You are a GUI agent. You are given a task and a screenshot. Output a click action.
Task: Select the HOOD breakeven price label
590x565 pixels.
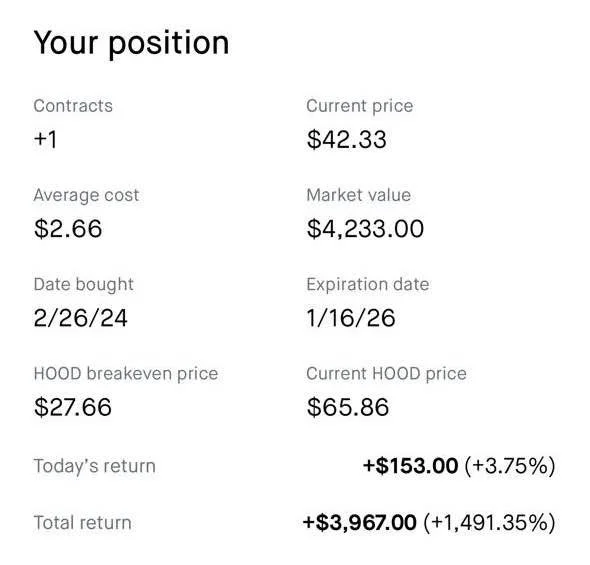click(126, 374)
